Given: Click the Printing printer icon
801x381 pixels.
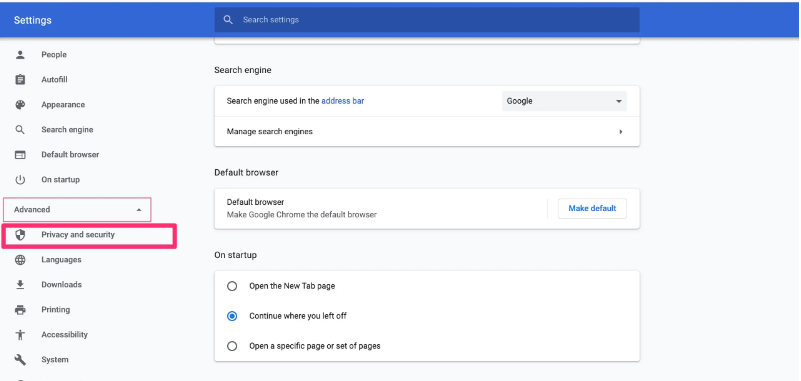Looking at the screenshot, I should 20,309.
